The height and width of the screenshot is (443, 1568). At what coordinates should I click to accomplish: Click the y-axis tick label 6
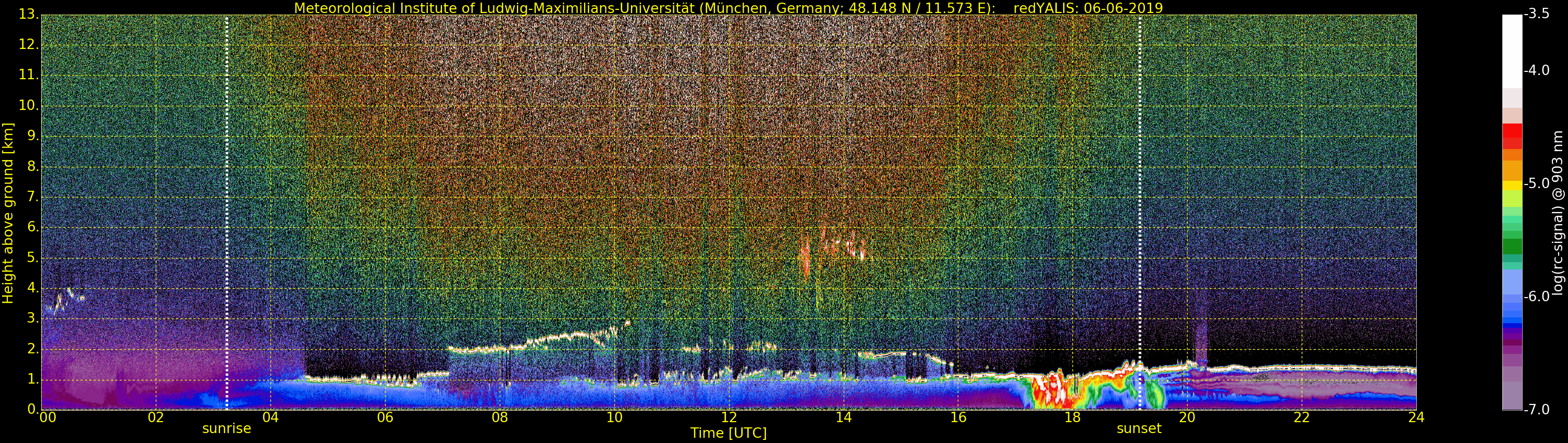coord(32,227)
